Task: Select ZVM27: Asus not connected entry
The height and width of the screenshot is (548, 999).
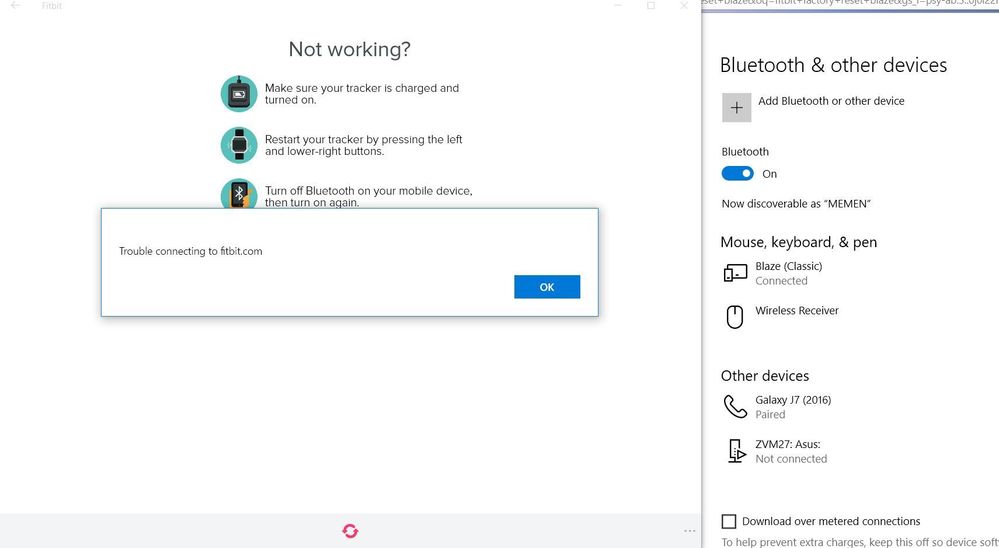Action: (x=790, y=451)
